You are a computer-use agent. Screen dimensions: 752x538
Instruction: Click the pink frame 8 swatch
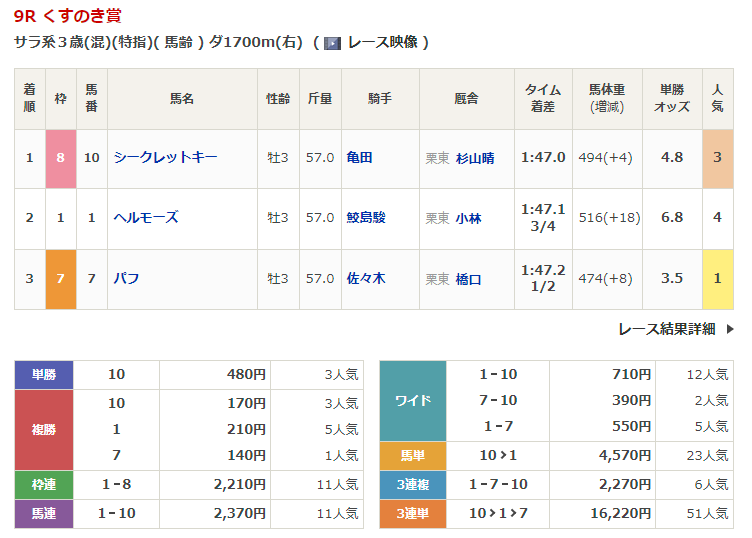pos(61,158)
